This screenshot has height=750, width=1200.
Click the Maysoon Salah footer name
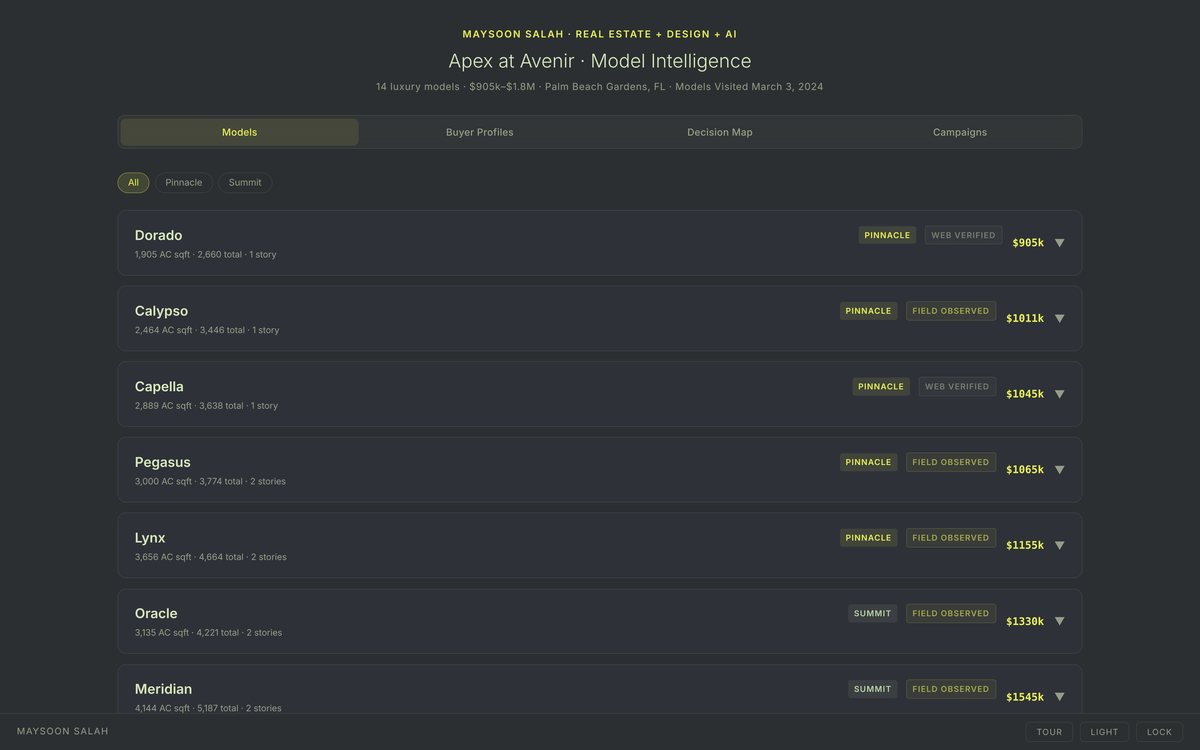(x=63, y=731)
